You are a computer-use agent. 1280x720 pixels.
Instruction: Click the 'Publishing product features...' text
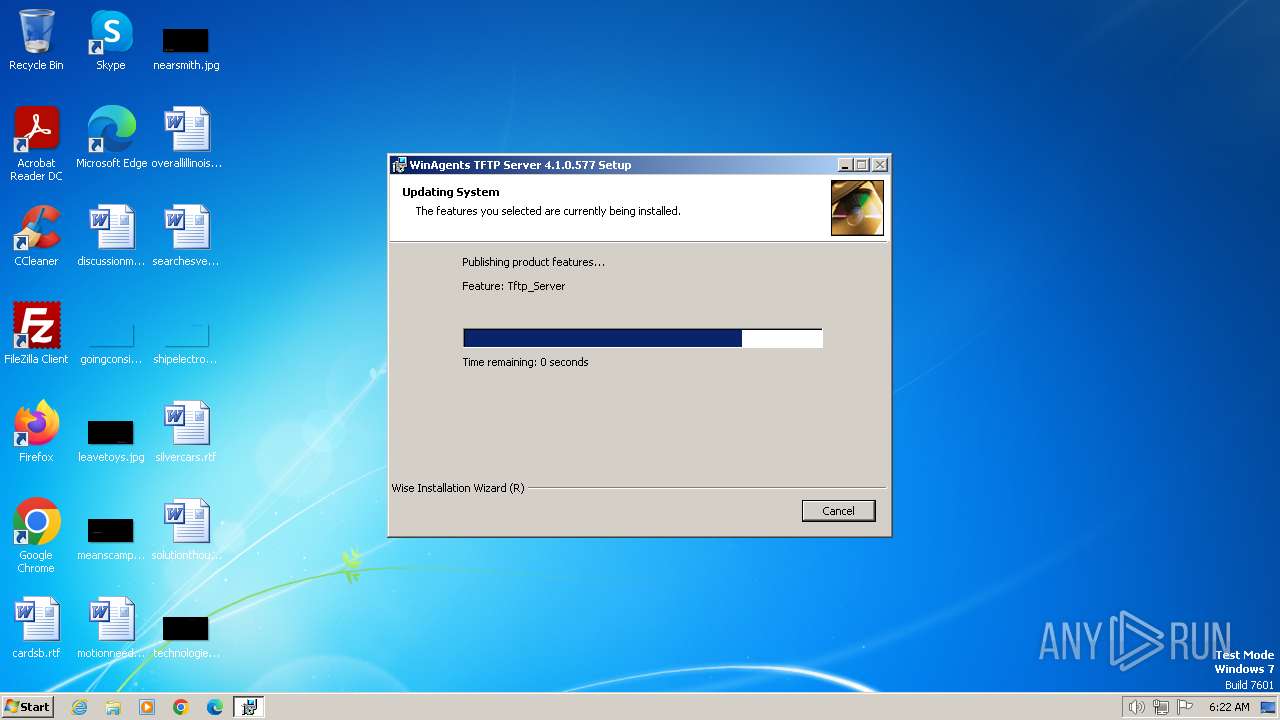coord(533,262)
